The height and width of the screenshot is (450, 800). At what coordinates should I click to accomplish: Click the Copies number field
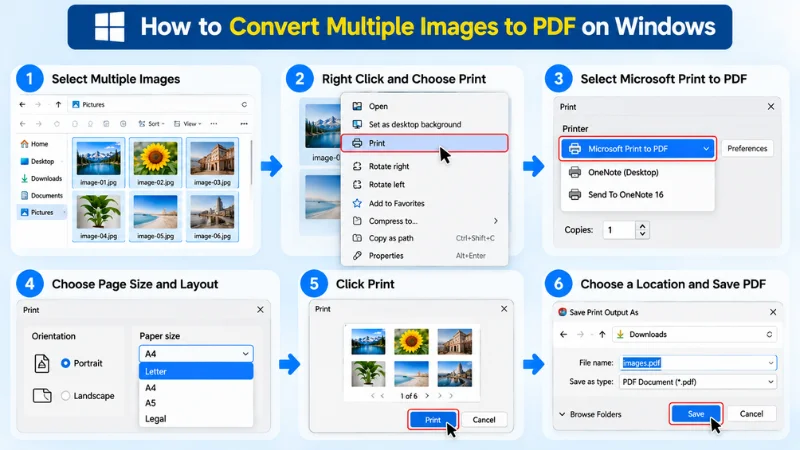pos(619,230)
